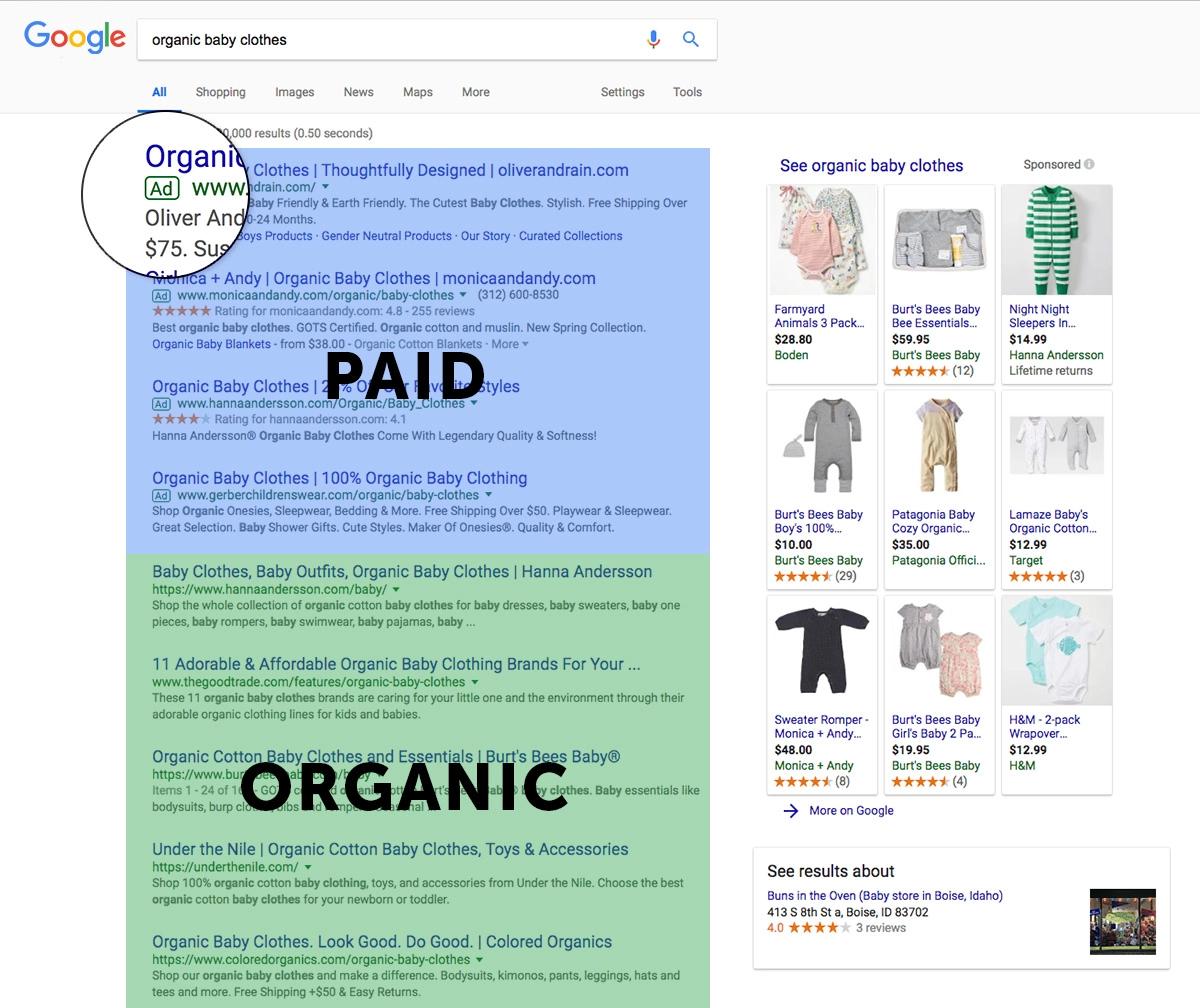This screenshot has height=1008, width=1200.
Task: Click Our Story sitelink
Action: 485,236
